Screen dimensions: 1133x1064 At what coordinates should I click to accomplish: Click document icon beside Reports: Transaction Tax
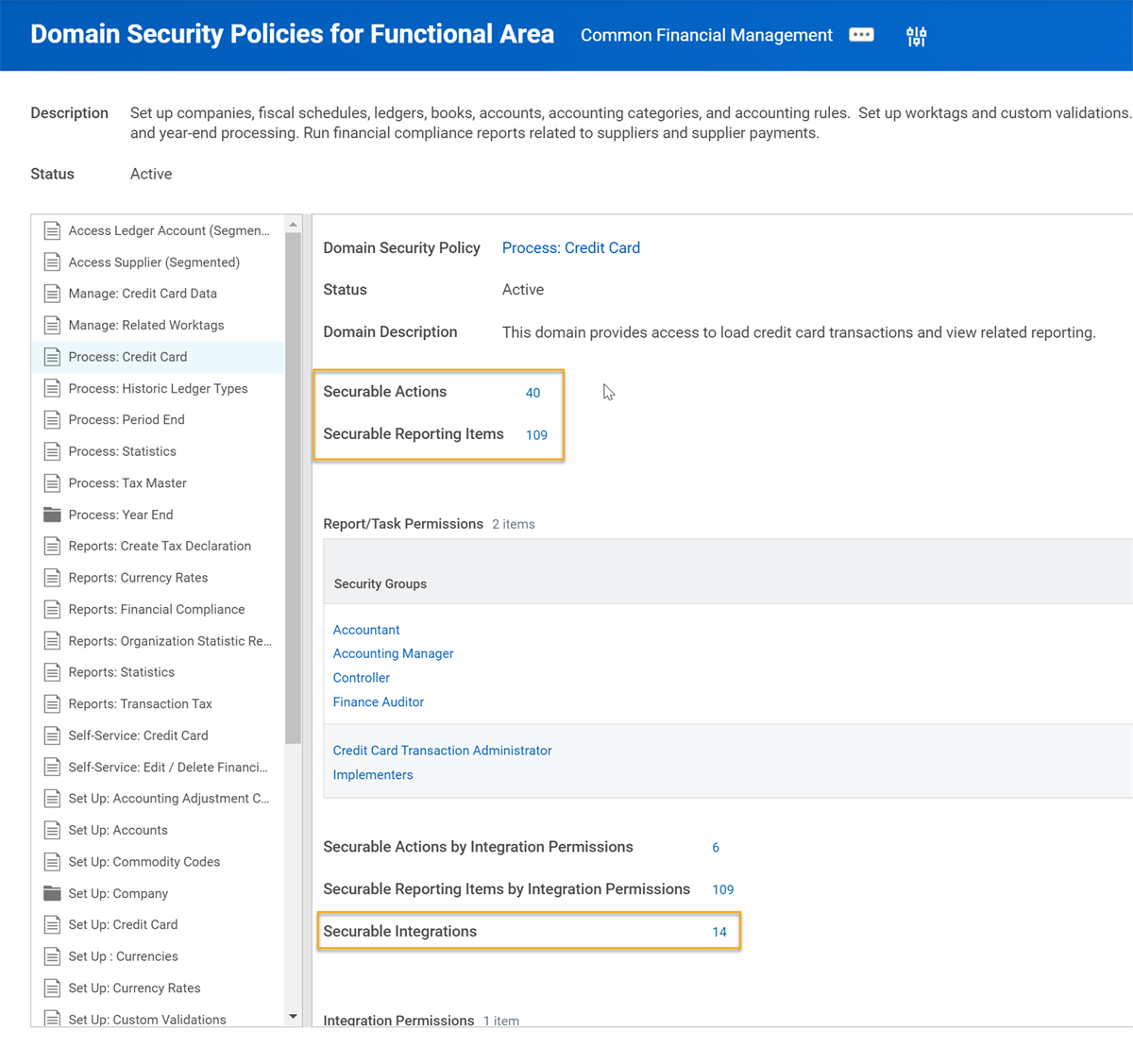[52, 703]
